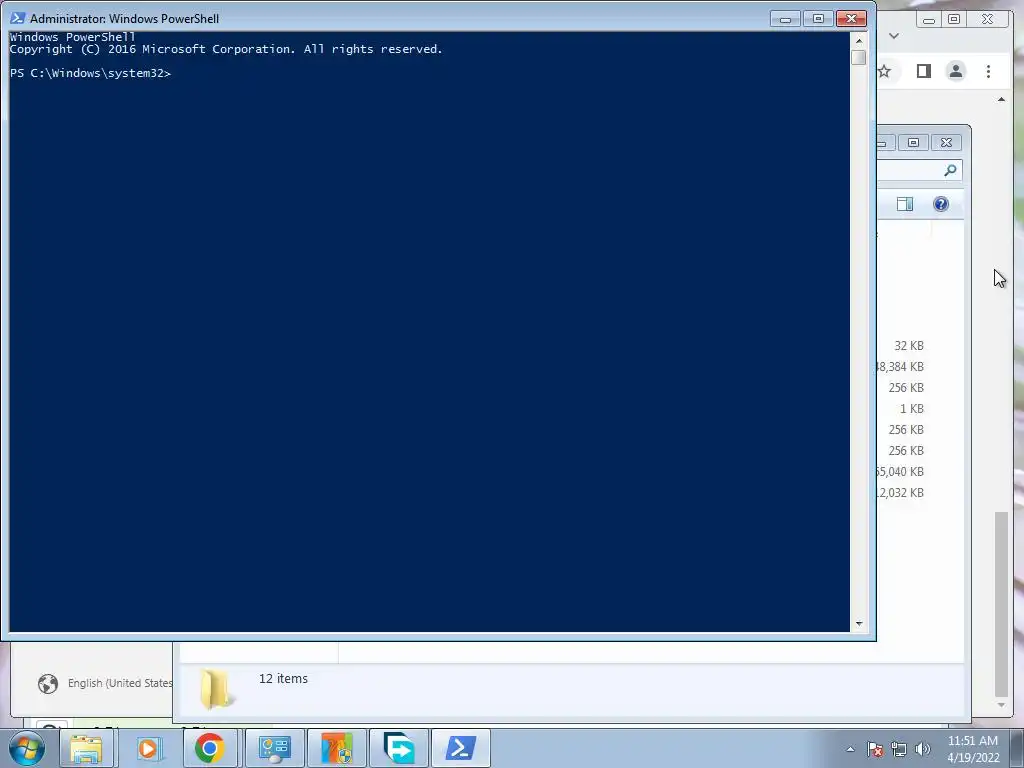The height and width of the screenshot is (768, 1024).
Task: Click the PowerShell icon in title bar
Action: pyautogui.click(x=18, y=18)
